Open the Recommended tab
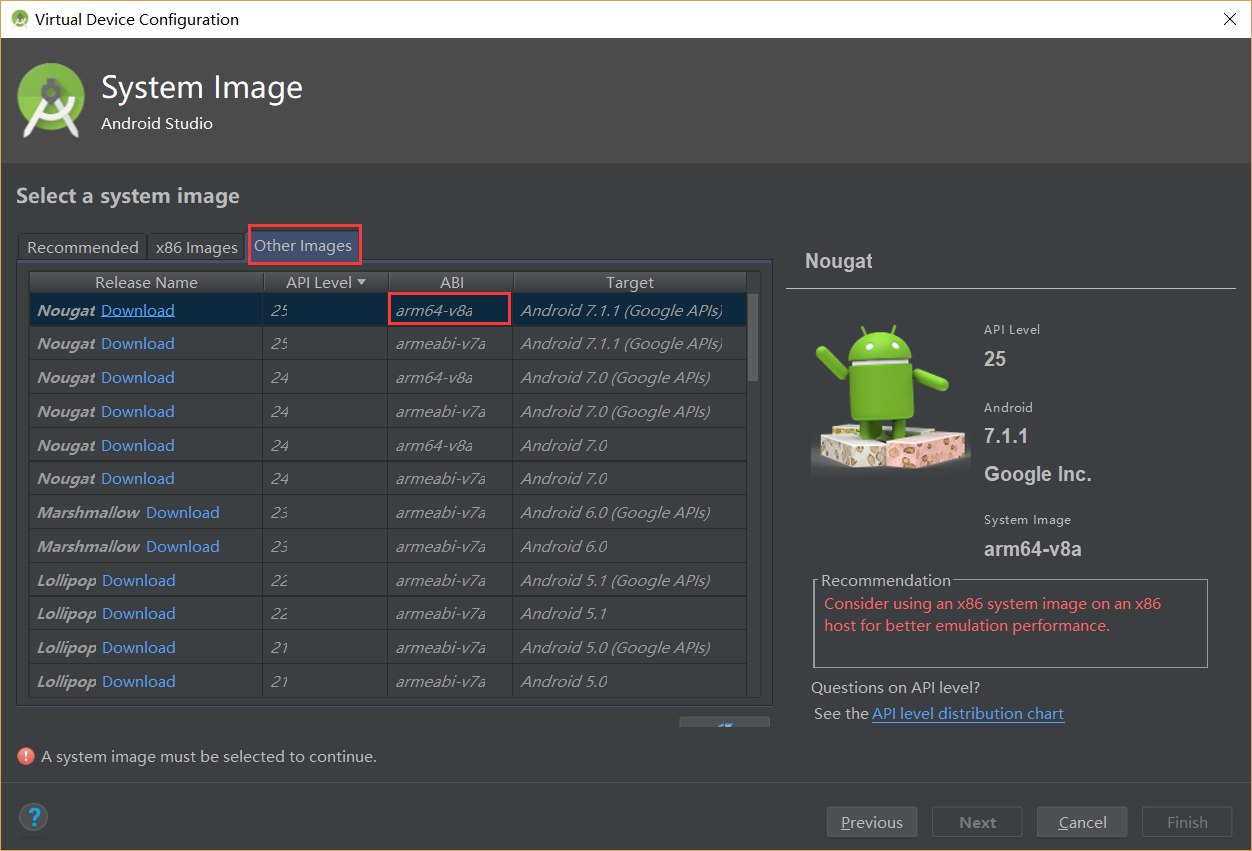This screenshot has width=1252, height=851. (82, 247)
